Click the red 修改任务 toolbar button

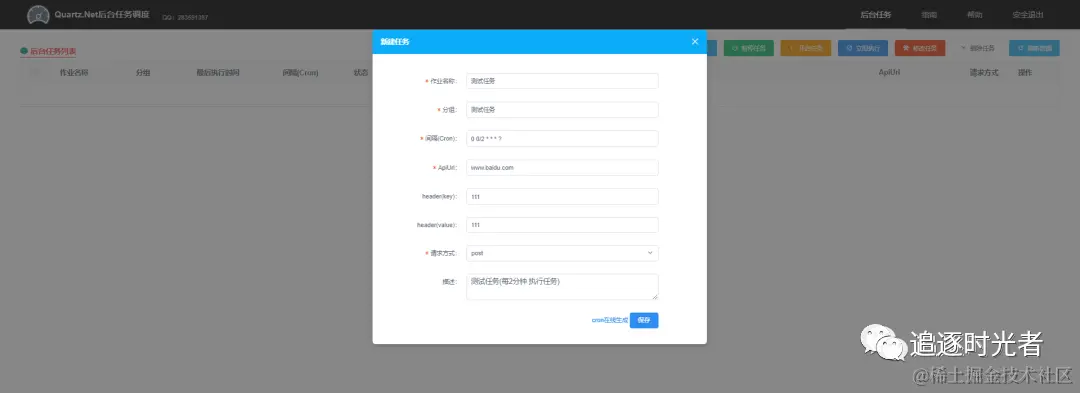[x=920, y=48]
